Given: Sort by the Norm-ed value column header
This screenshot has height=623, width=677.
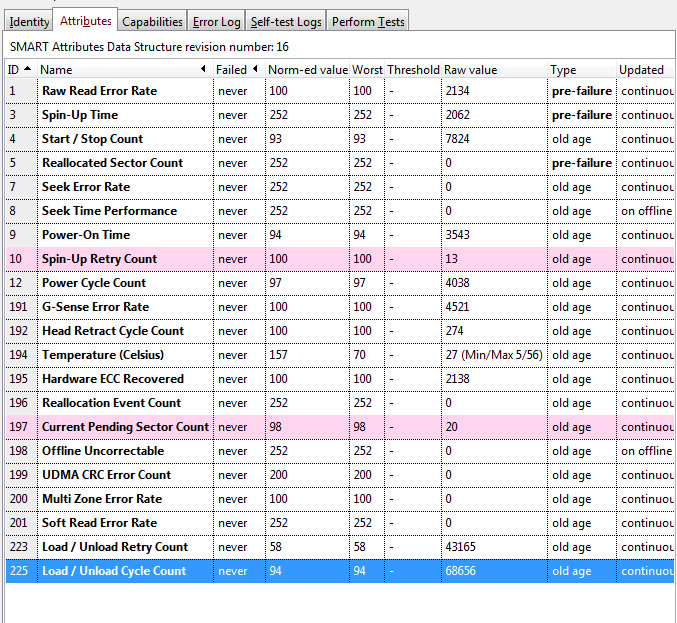Looking at the screenshot, I should (x=307, y=70).
